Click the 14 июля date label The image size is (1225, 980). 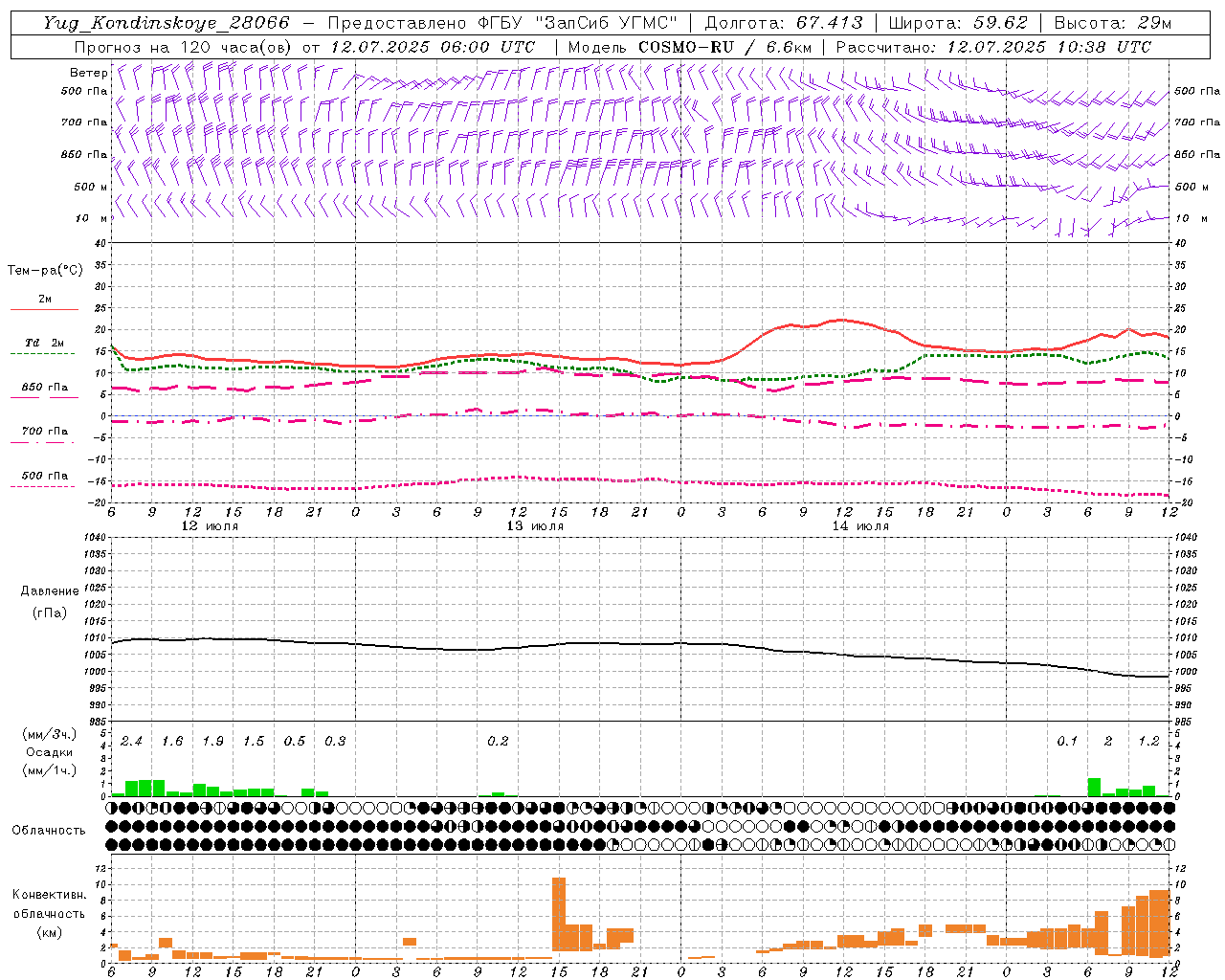click(x=860, y=526)
